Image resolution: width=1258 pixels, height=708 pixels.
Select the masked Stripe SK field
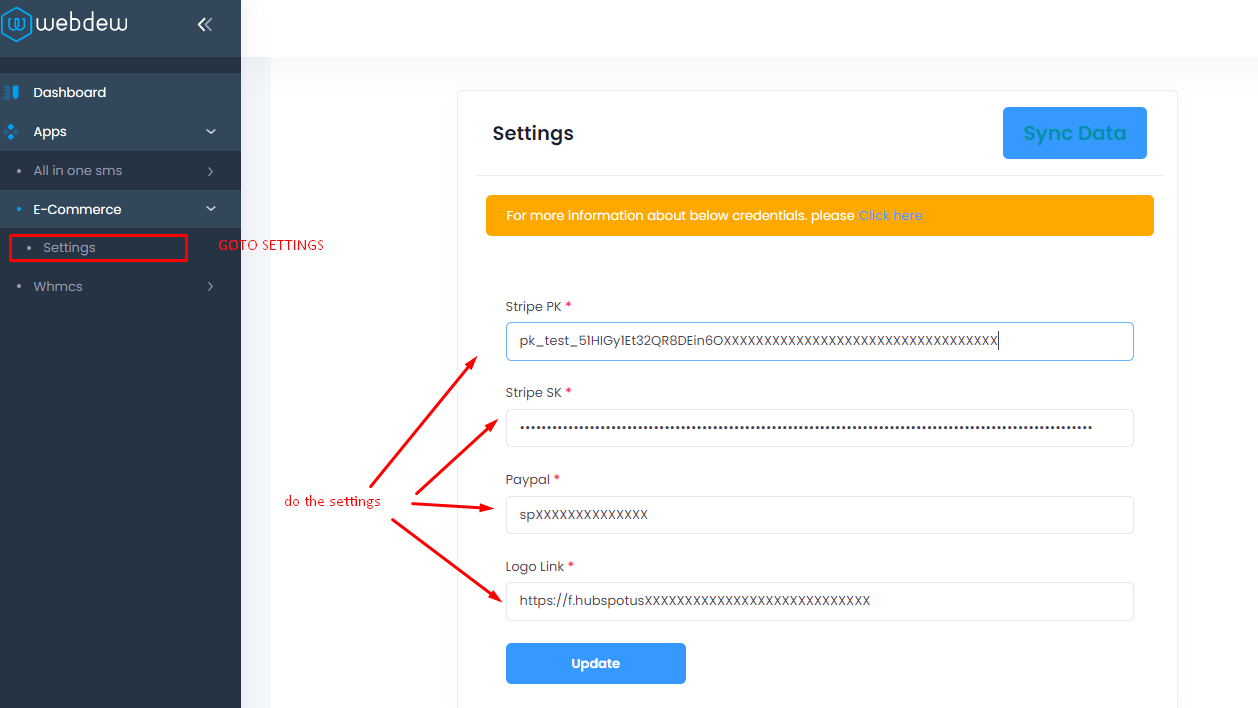click(818, 427)
